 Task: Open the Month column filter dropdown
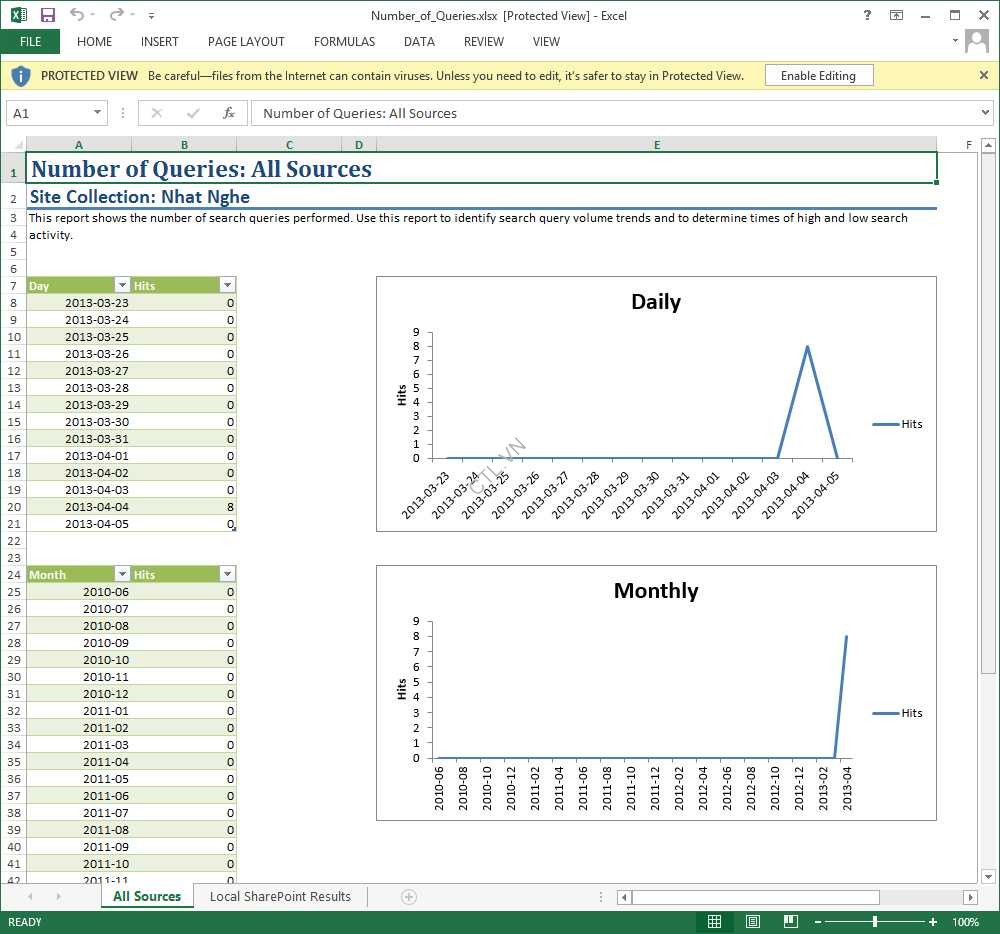click(122, 575)
